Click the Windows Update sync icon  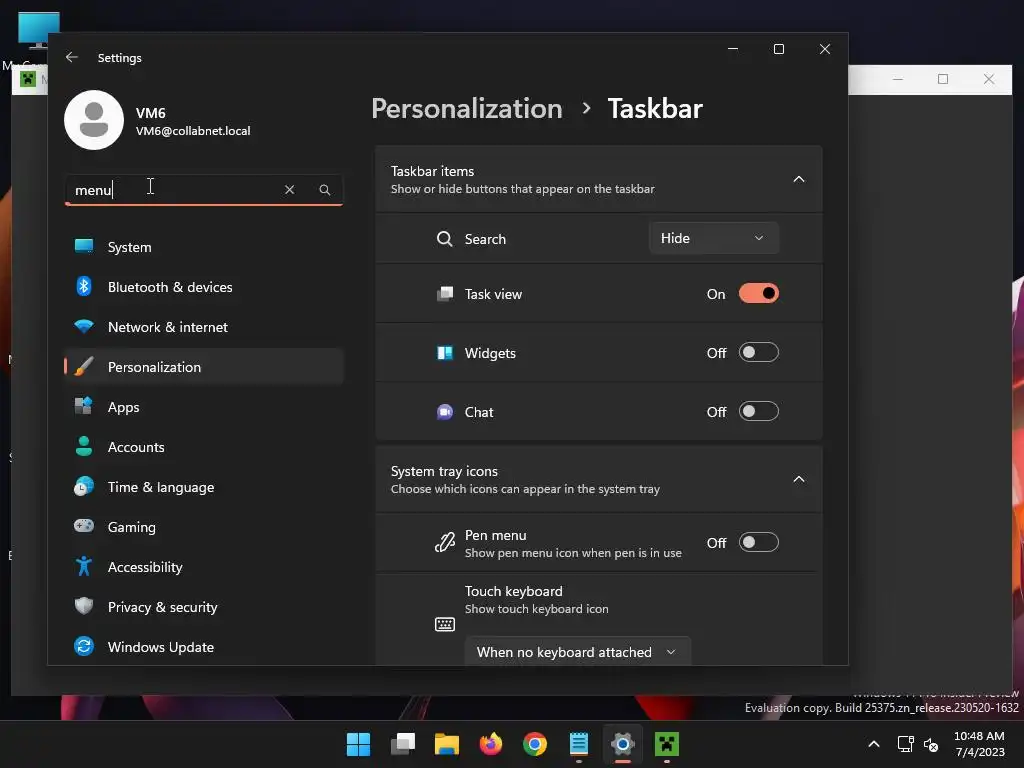[x=84, y=646]
